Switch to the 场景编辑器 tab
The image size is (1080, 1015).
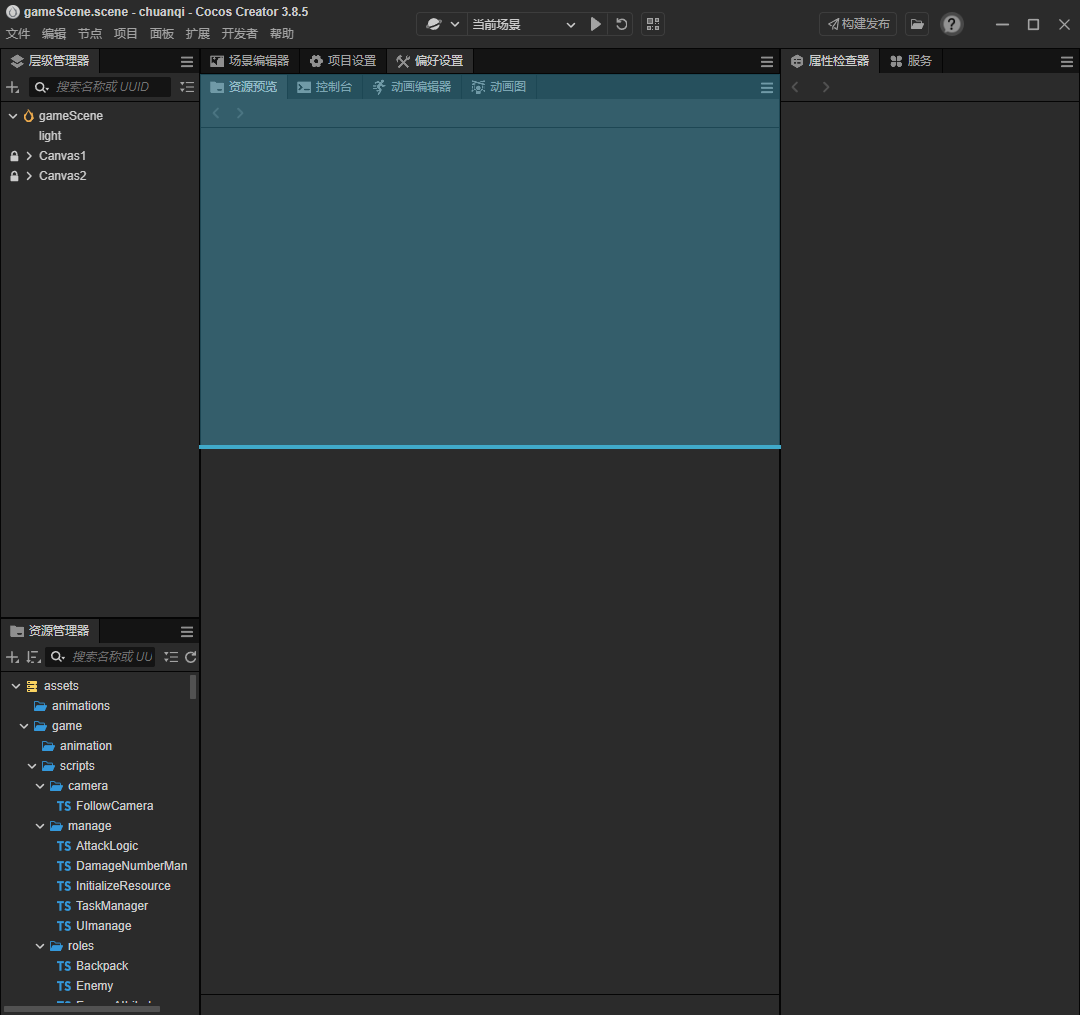250,61
